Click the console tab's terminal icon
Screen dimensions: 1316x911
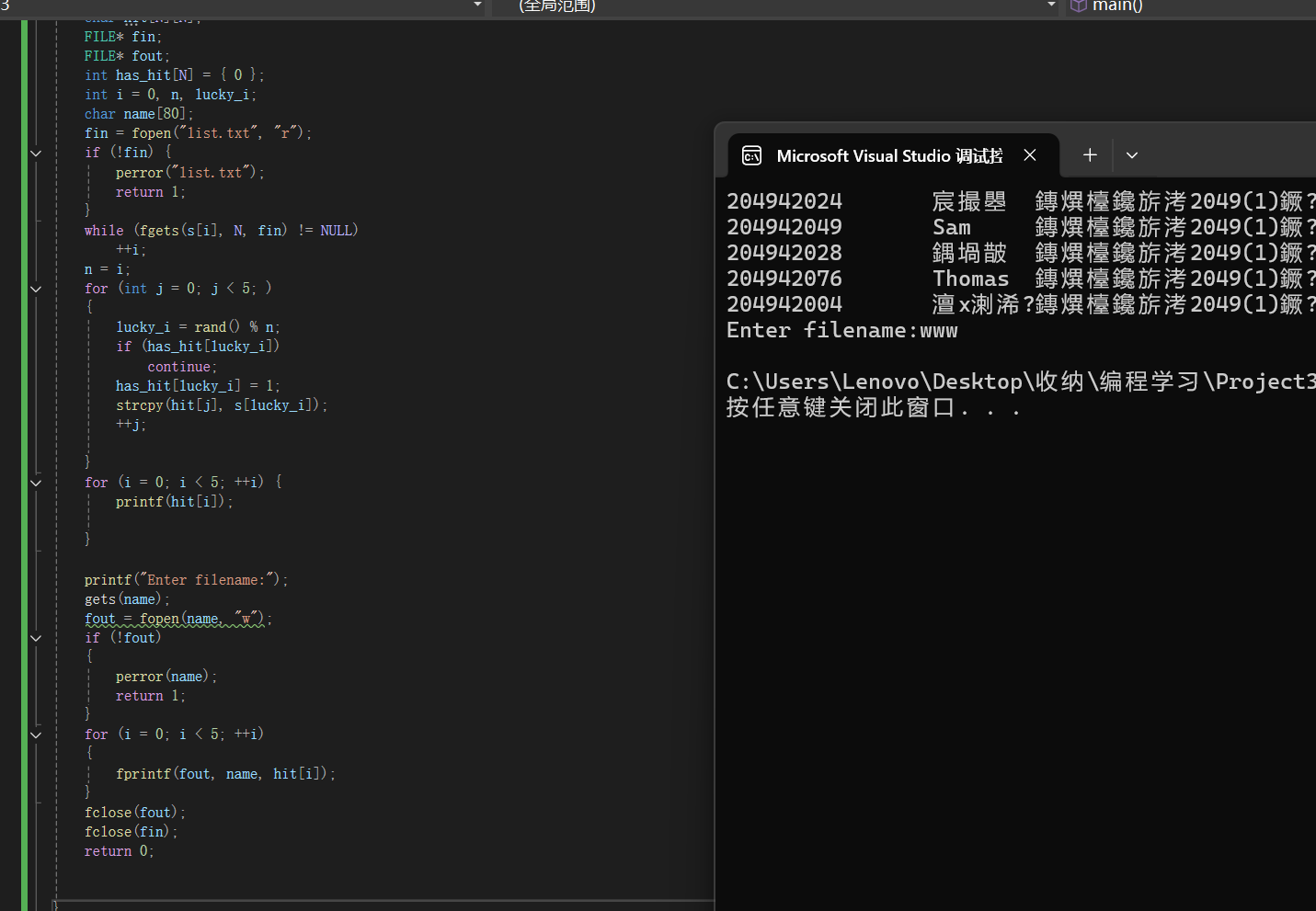[751, 155]
